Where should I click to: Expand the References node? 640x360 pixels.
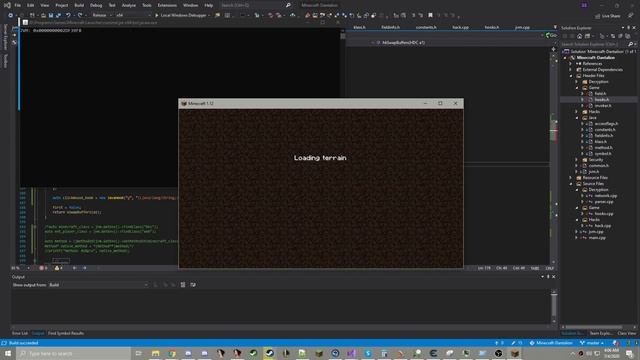(571, 64)
